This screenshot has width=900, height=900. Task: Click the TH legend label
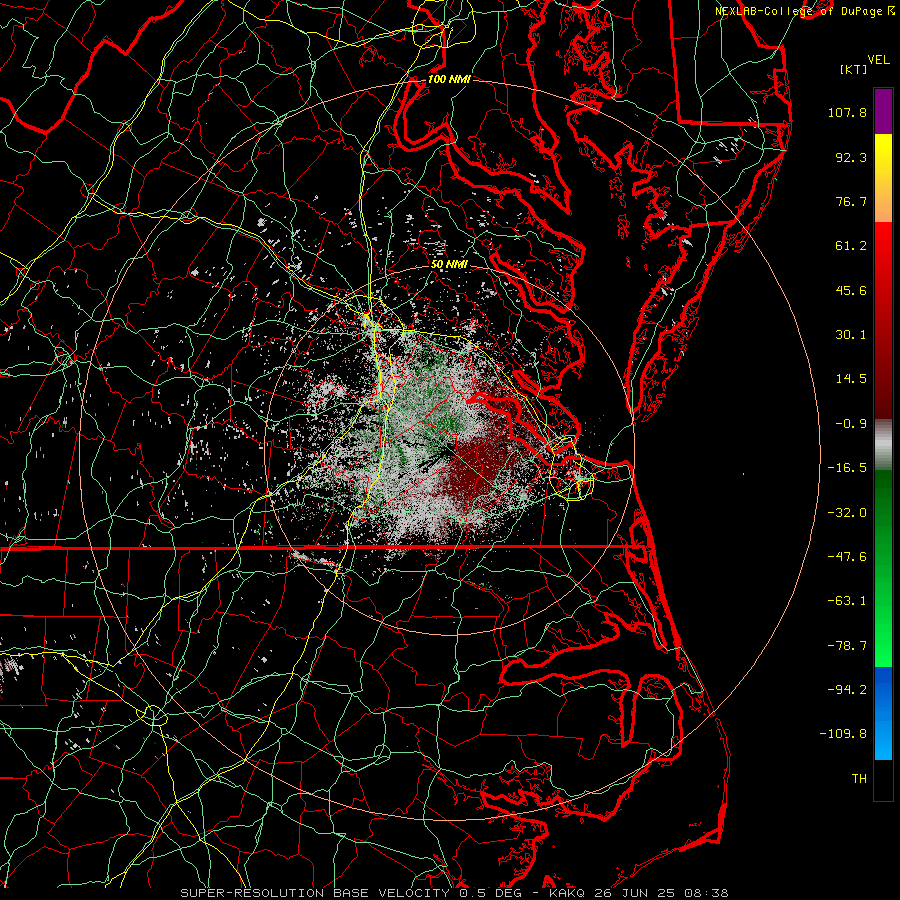pos(859,779)
